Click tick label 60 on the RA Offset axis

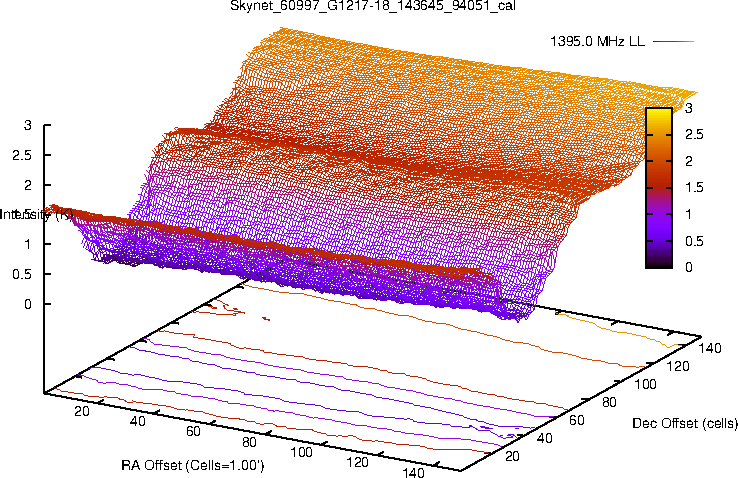193,431
